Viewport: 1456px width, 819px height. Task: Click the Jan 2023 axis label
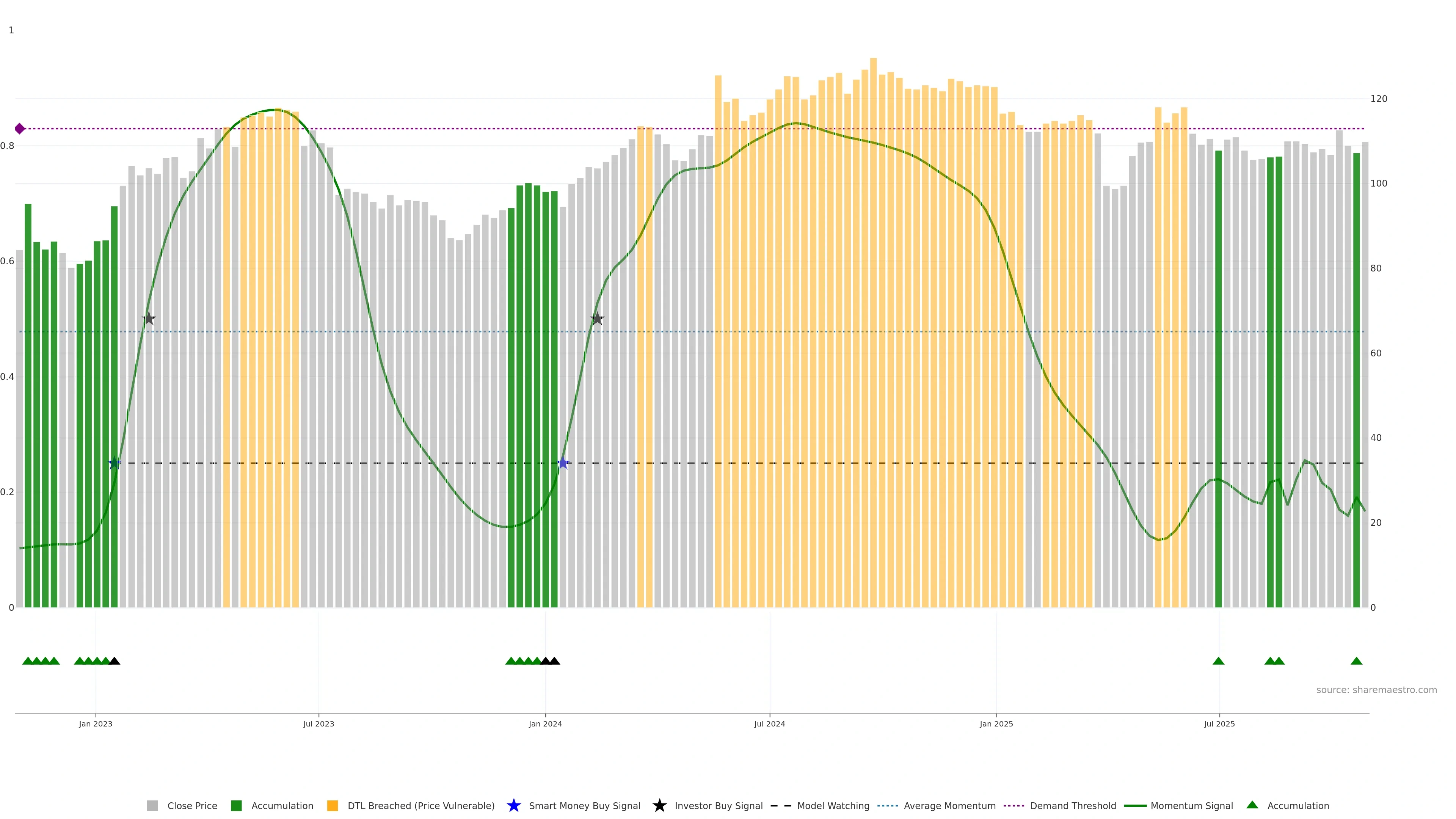[x=96, y=723]
